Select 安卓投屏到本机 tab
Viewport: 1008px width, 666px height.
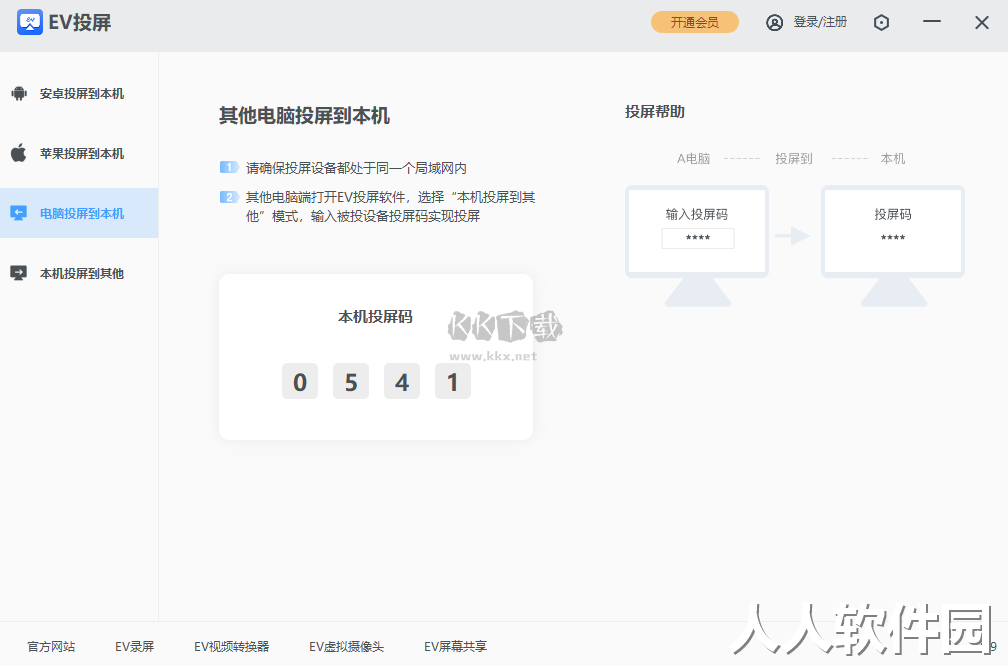(79, 94)
